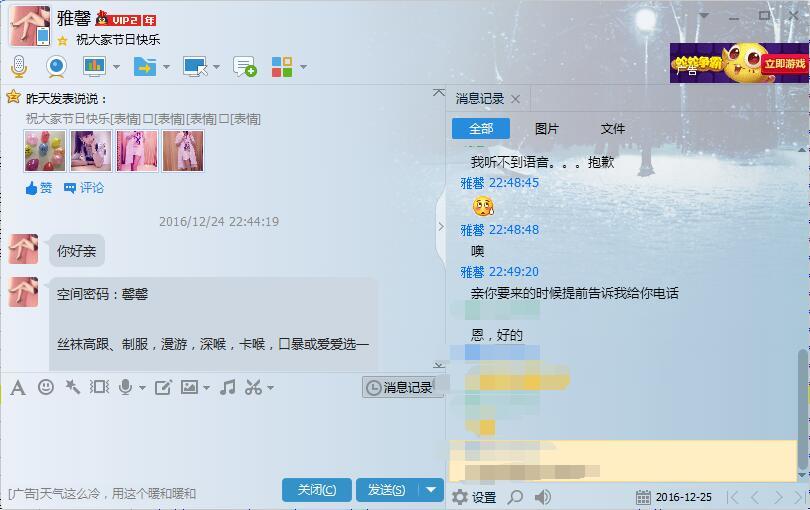Collapse side panel with middle arrow handle
Image resolution: width=810 pixels, height=510 pixels.
coord(441,226)
